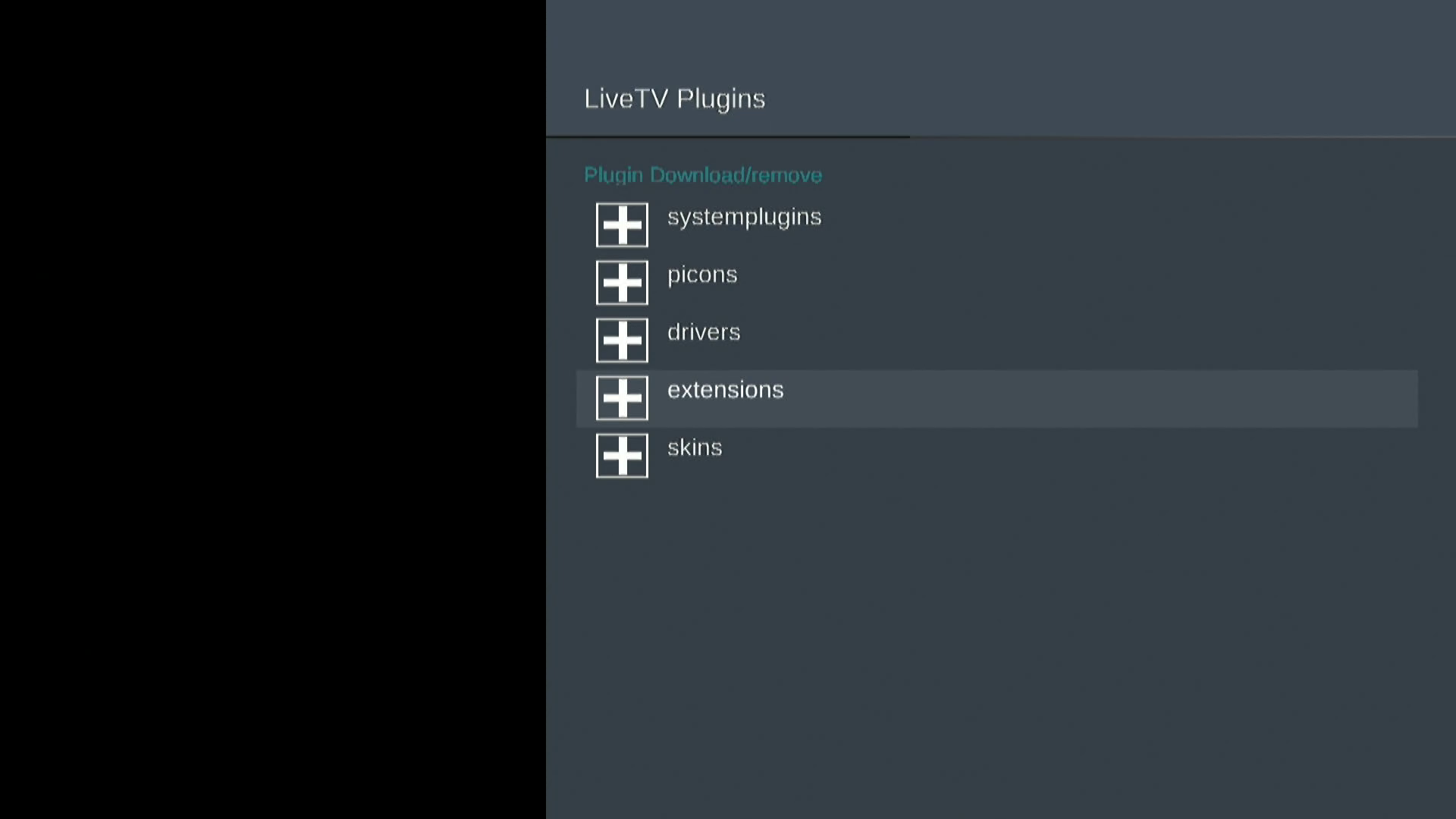Expand the drivers category plus icon

[622, 340]
